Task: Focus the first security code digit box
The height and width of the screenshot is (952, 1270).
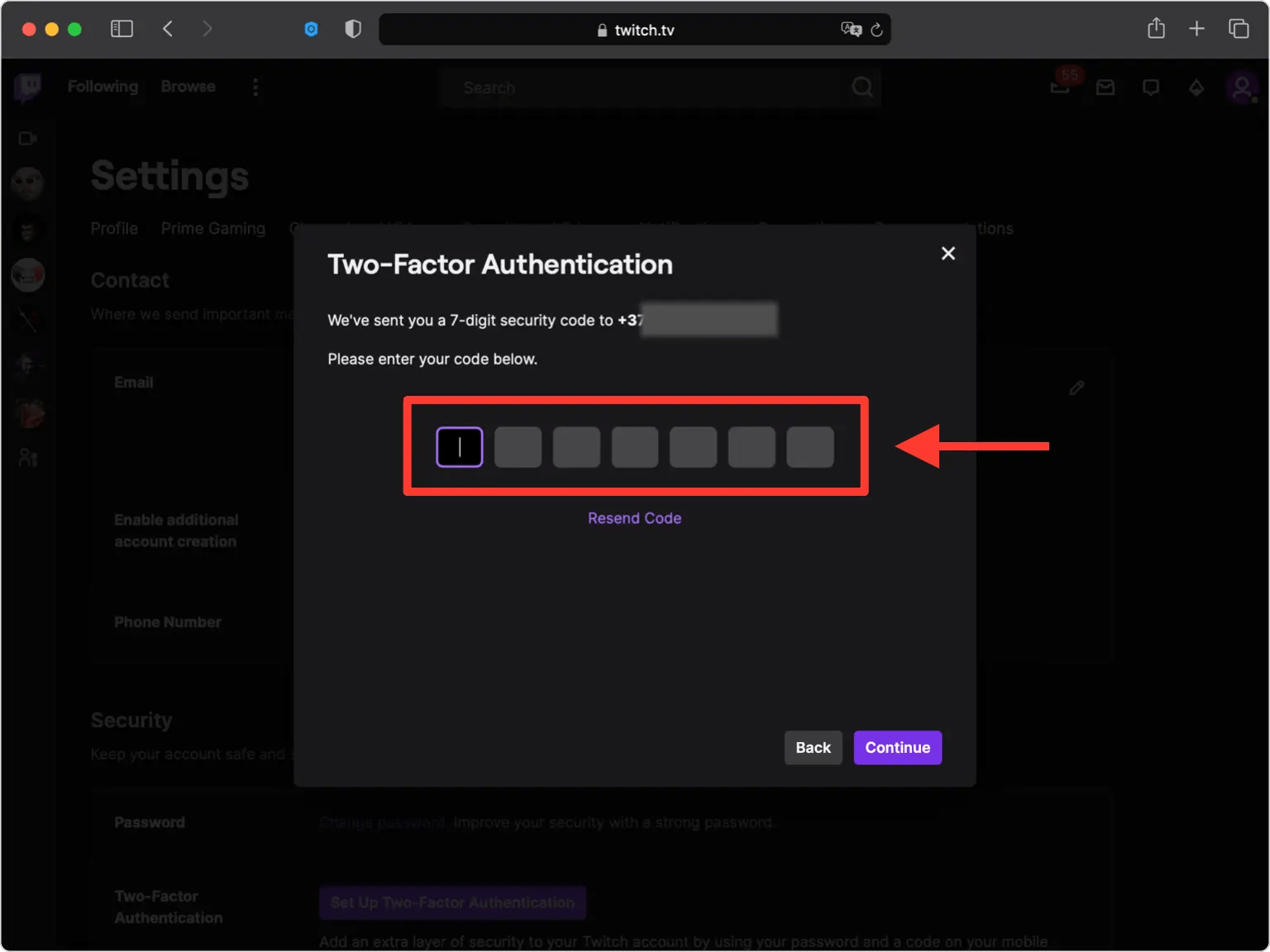Action: (460, 447)
